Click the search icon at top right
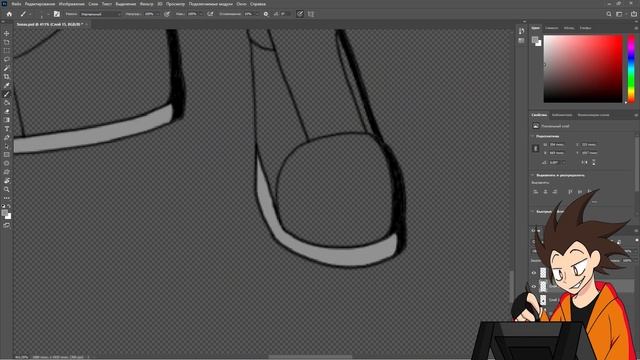 (609, 14)
